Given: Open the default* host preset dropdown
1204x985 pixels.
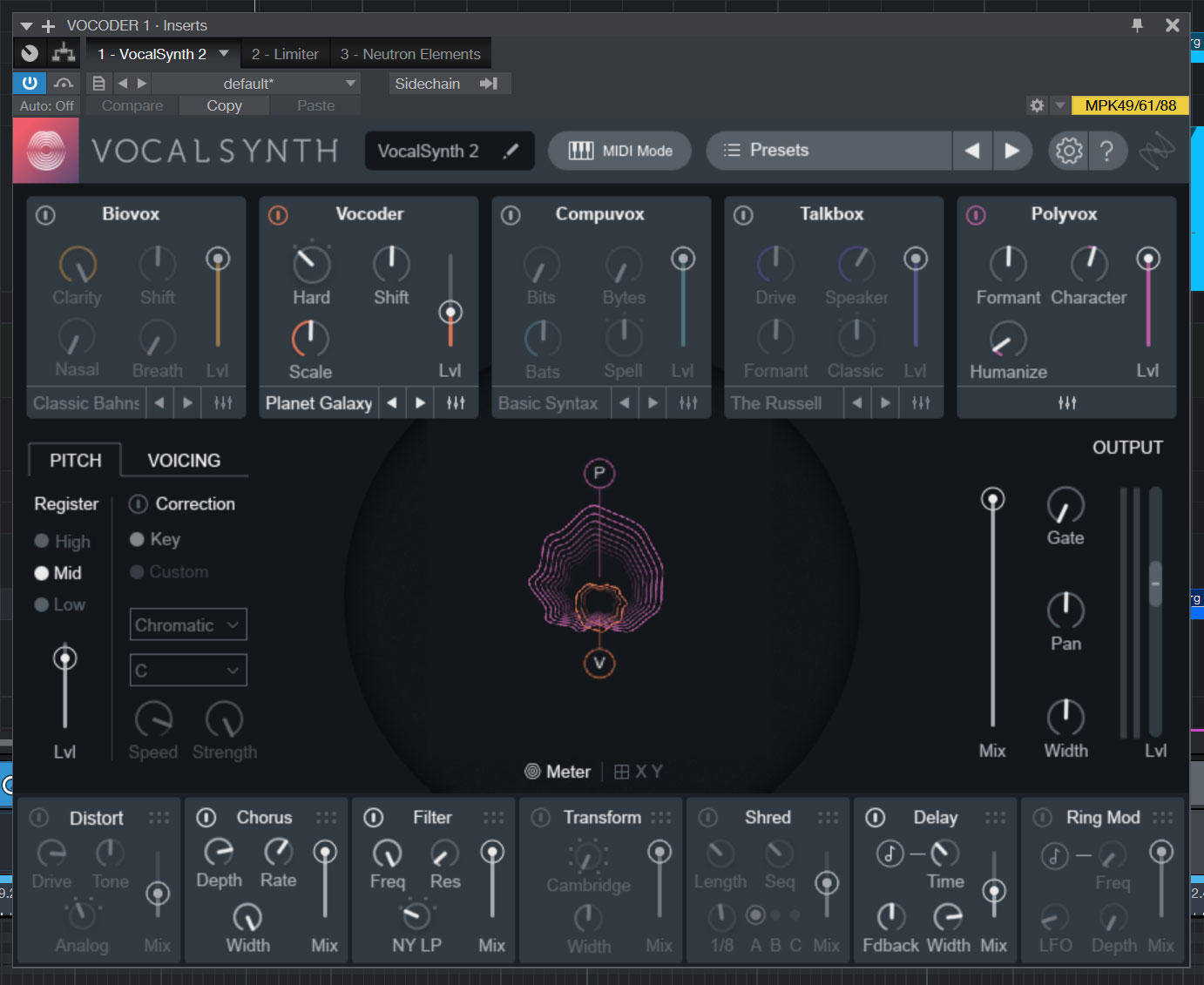Looking at the screenshot, I should click(x=256, y=84).
